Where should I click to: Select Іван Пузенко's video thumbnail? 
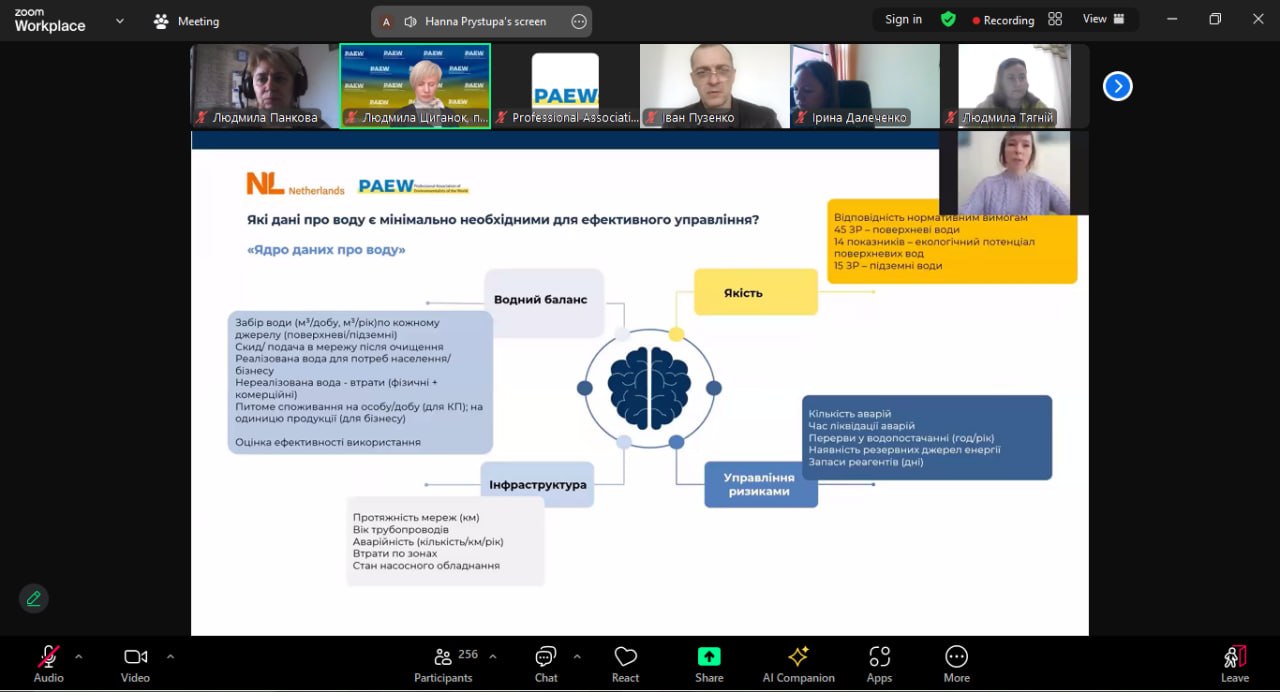click(x=714, y=86)
